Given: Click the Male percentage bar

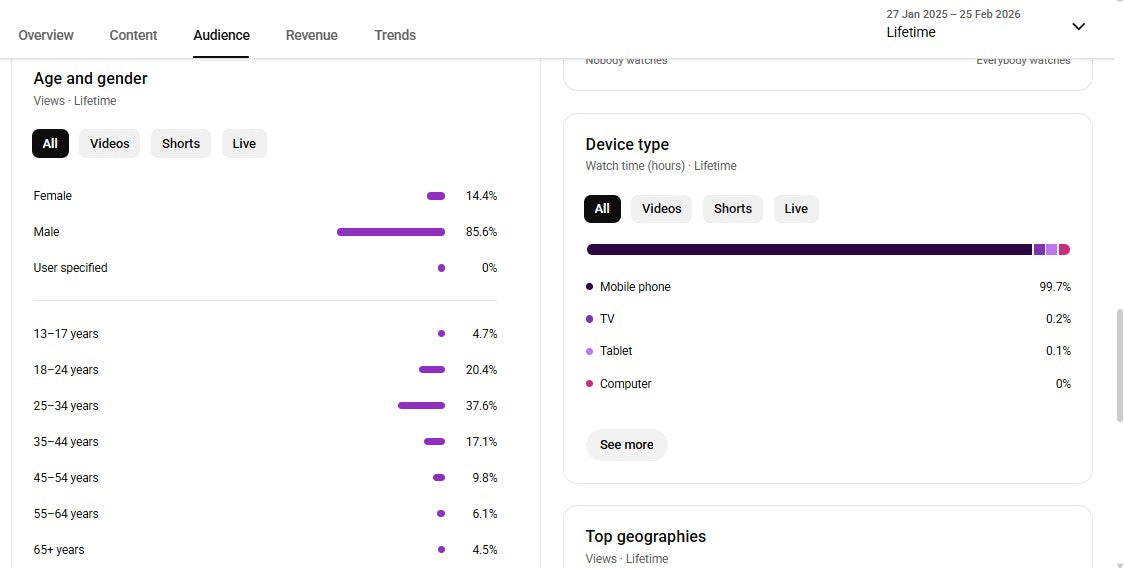Looking at the screenshot, I should tap(391, 232).
